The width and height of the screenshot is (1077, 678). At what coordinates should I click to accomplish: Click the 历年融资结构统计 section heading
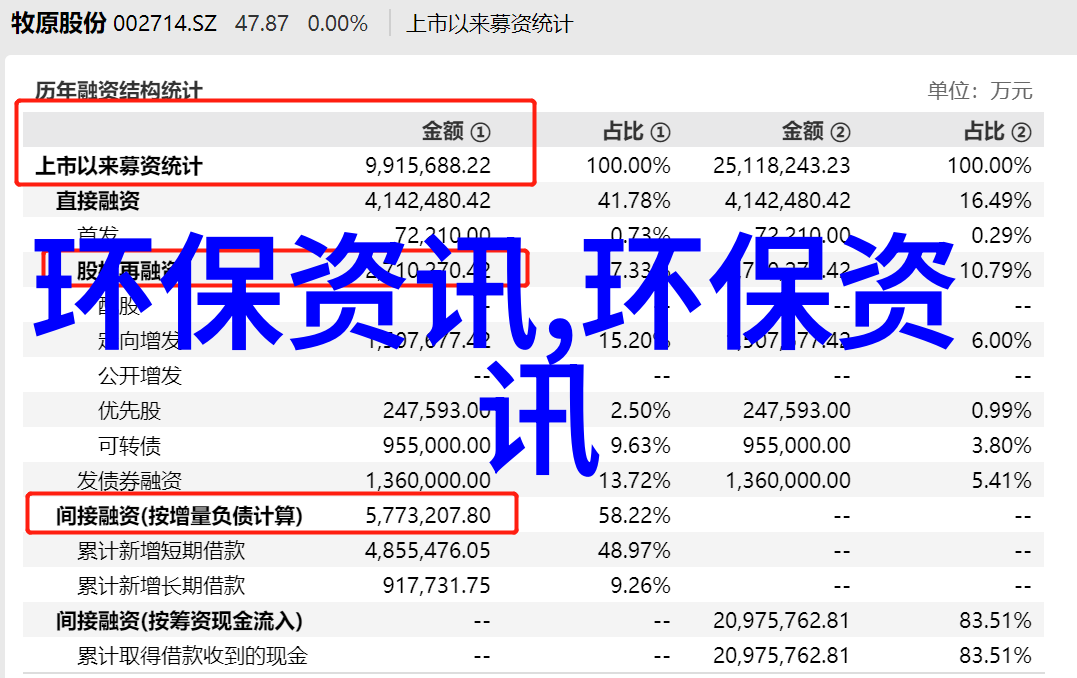click(x=119, y=90)
